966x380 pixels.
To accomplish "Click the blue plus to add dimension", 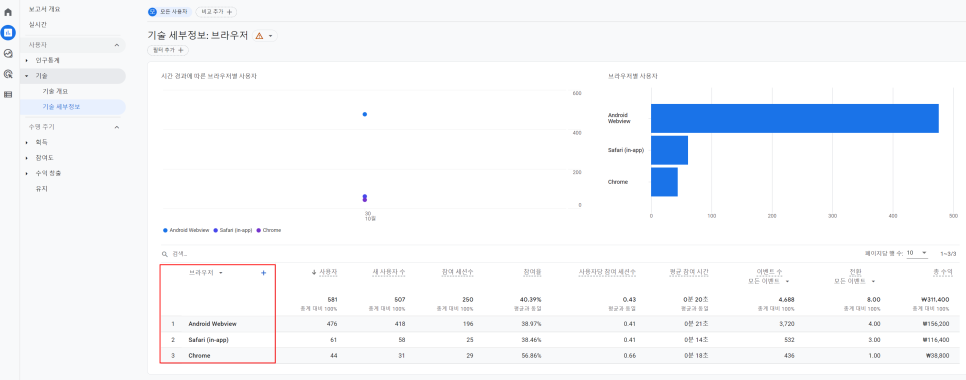I will click(264, 273).
